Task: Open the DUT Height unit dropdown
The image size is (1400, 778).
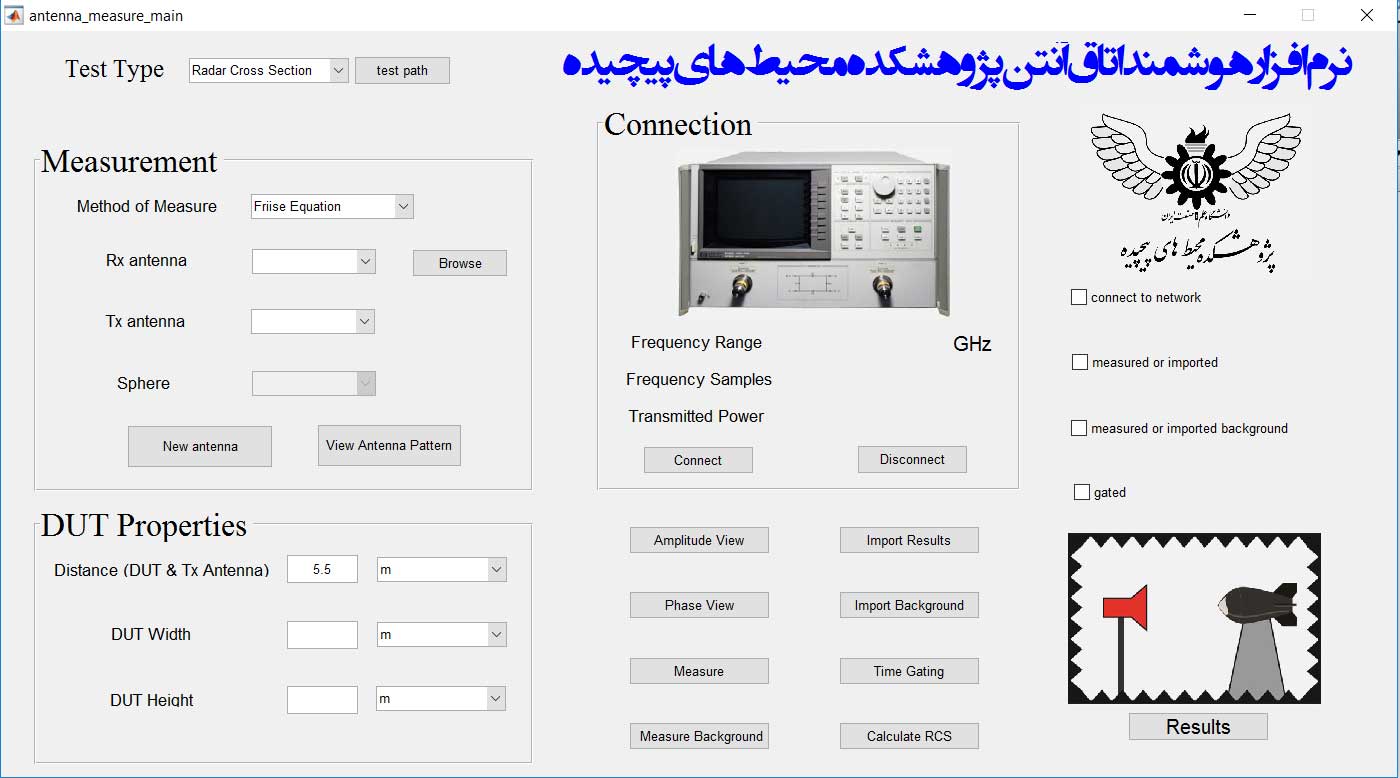Action: tap(442, 699)
